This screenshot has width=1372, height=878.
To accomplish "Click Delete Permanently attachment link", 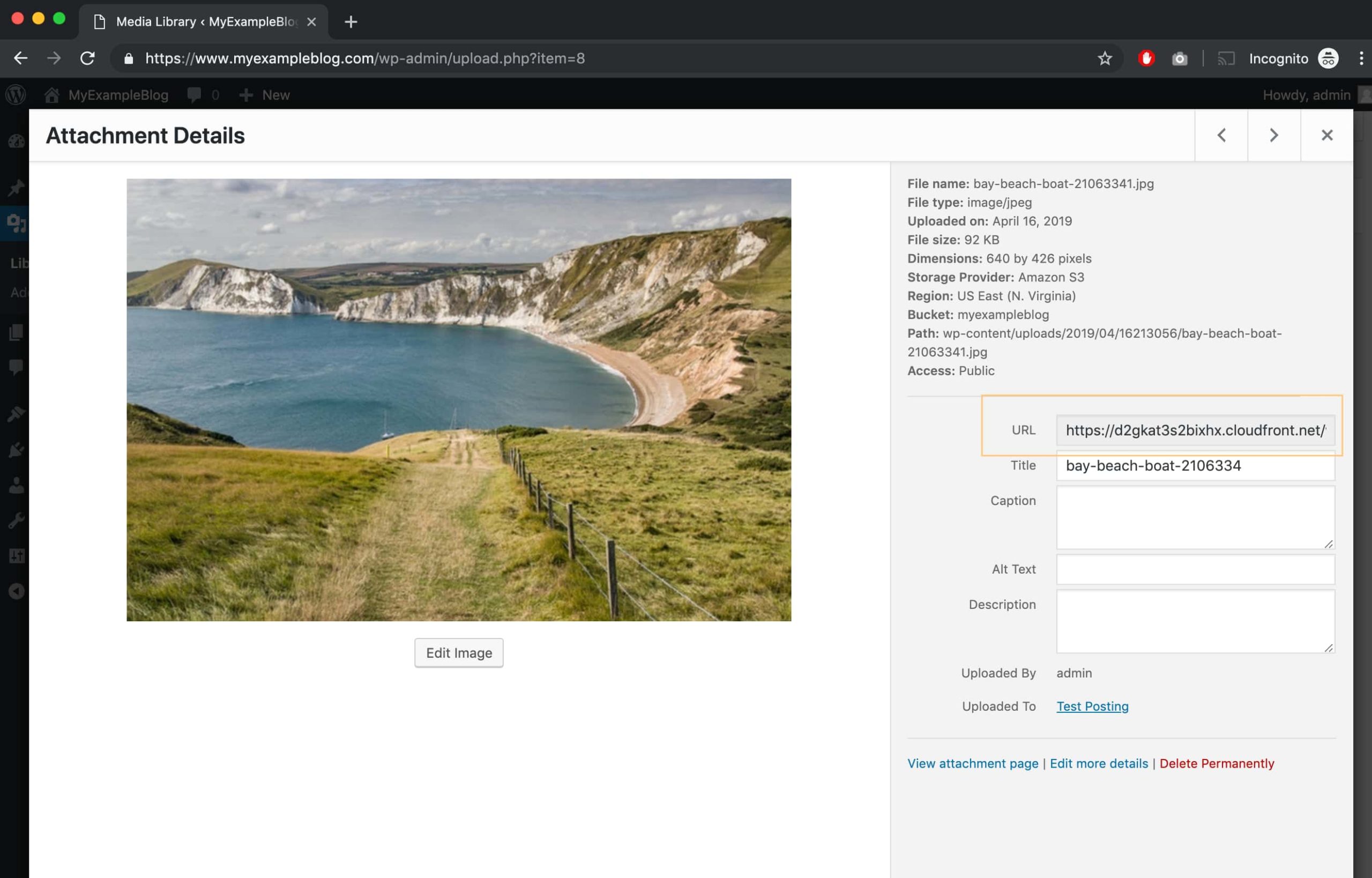I will (1217, 763).
